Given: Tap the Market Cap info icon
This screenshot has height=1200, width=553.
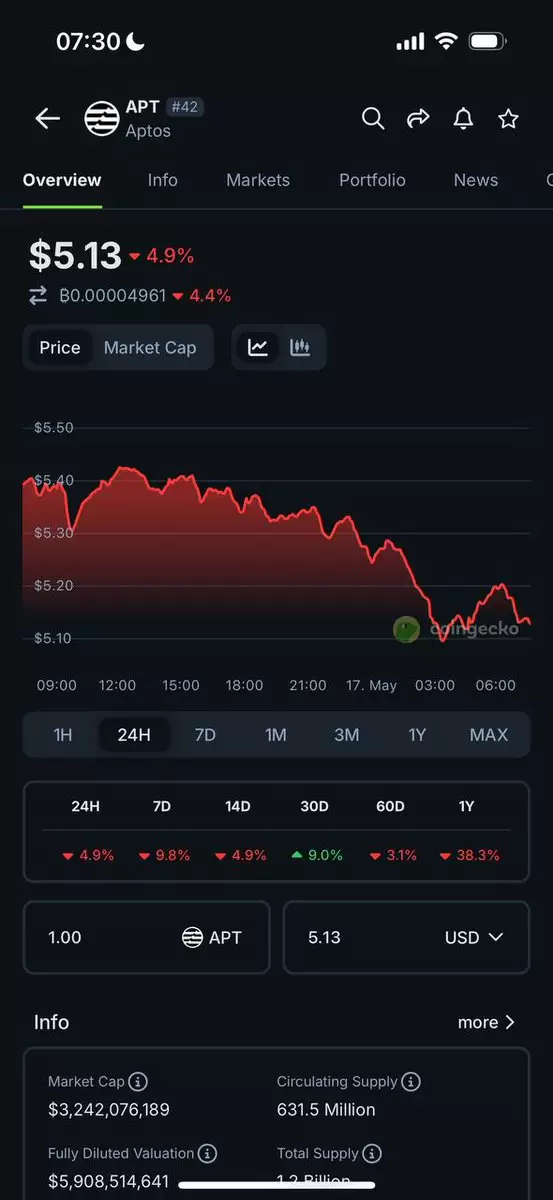Looking at the screenshot, I should pos(139,1082).
